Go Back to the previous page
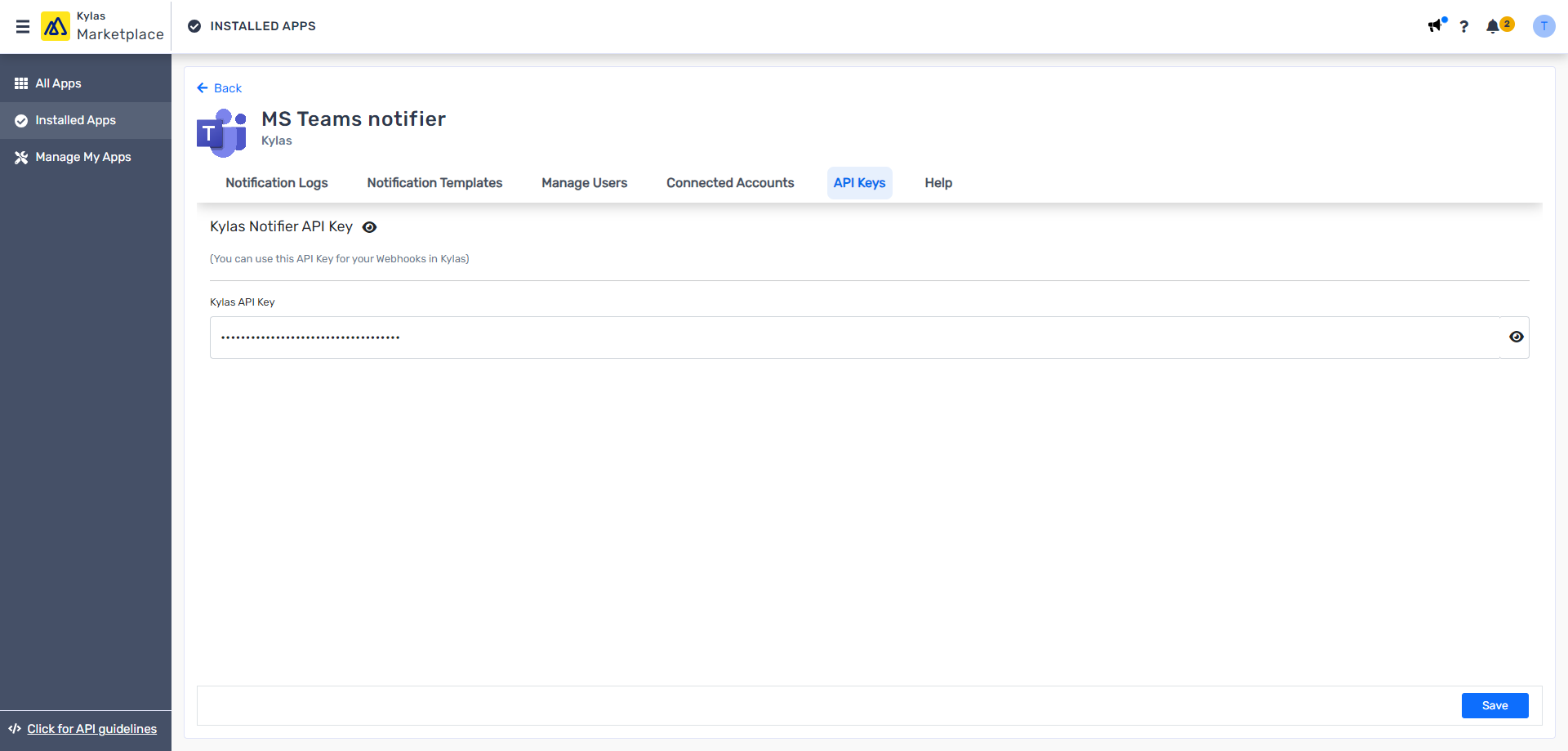1568x751 pixels. (x=220, y=88)
